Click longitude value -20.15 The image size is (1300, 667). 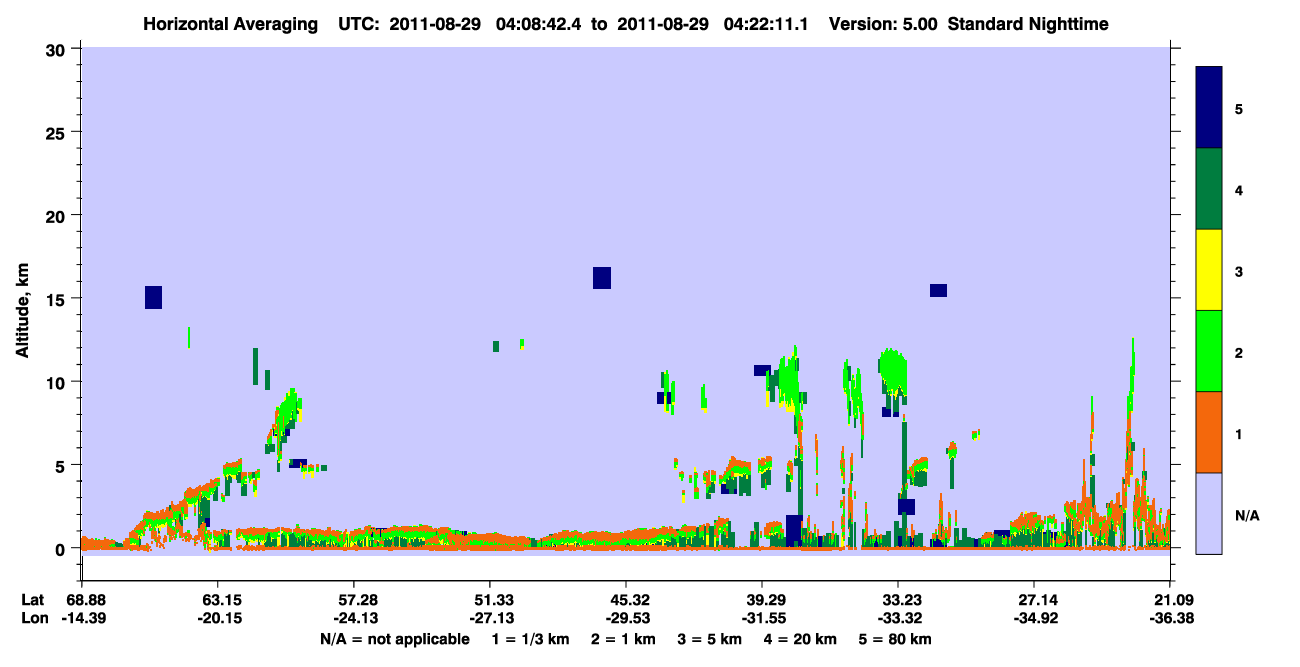[x=218, y=618]
